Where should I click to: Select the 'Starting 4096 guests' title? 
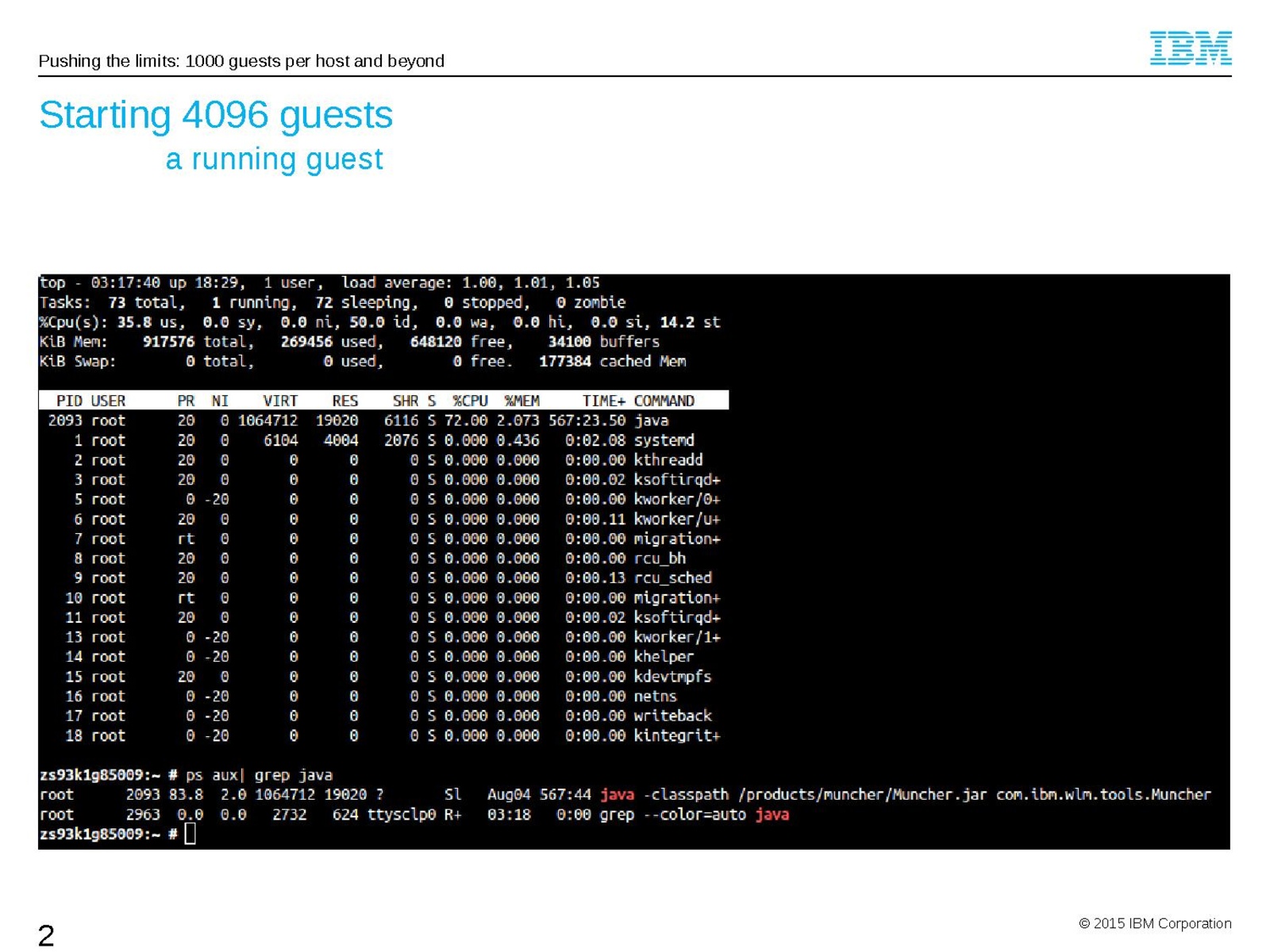(216, 115)
